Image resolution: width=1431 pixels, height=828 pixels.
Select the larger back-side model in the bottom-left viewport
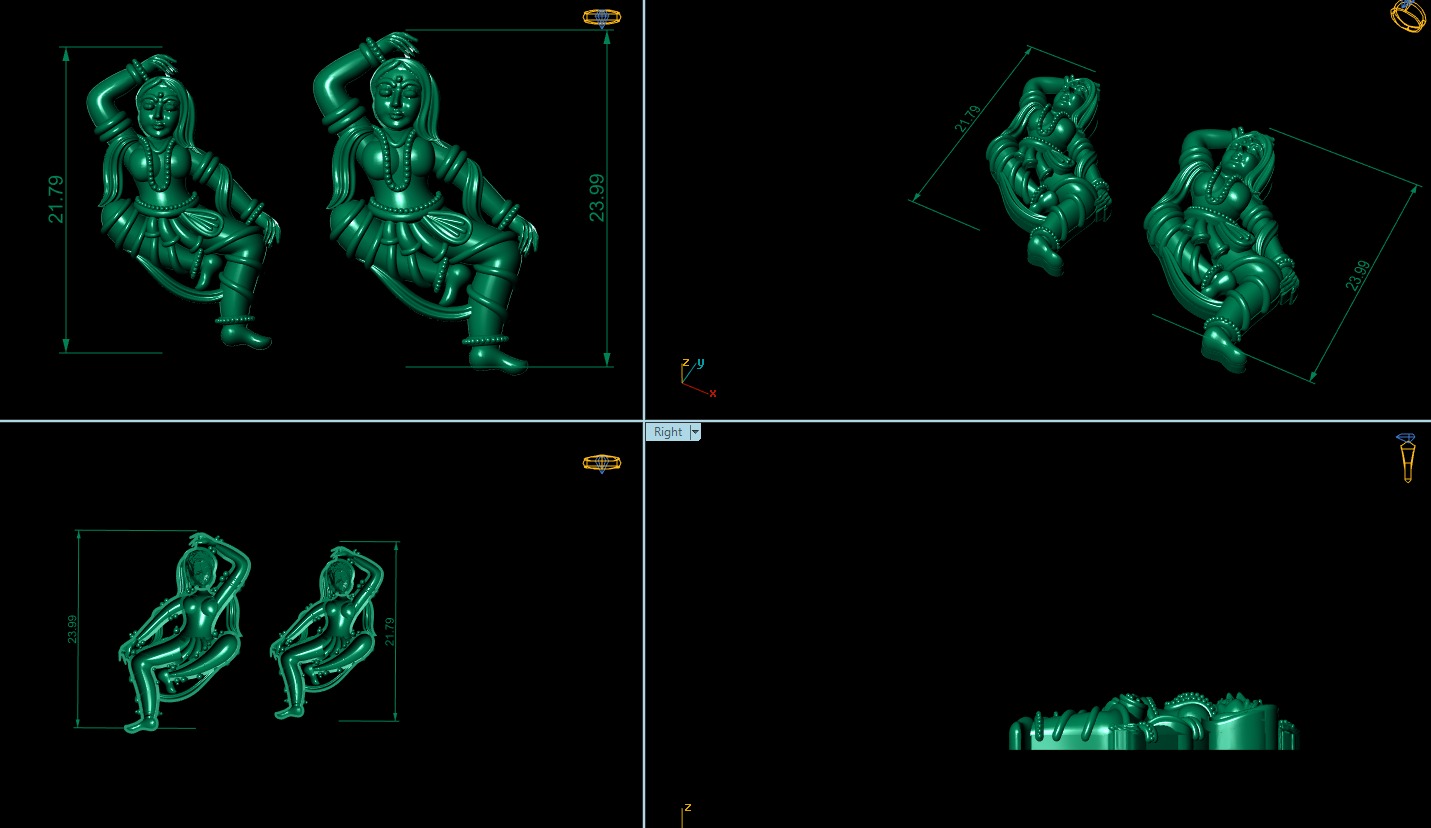[183, 632]
